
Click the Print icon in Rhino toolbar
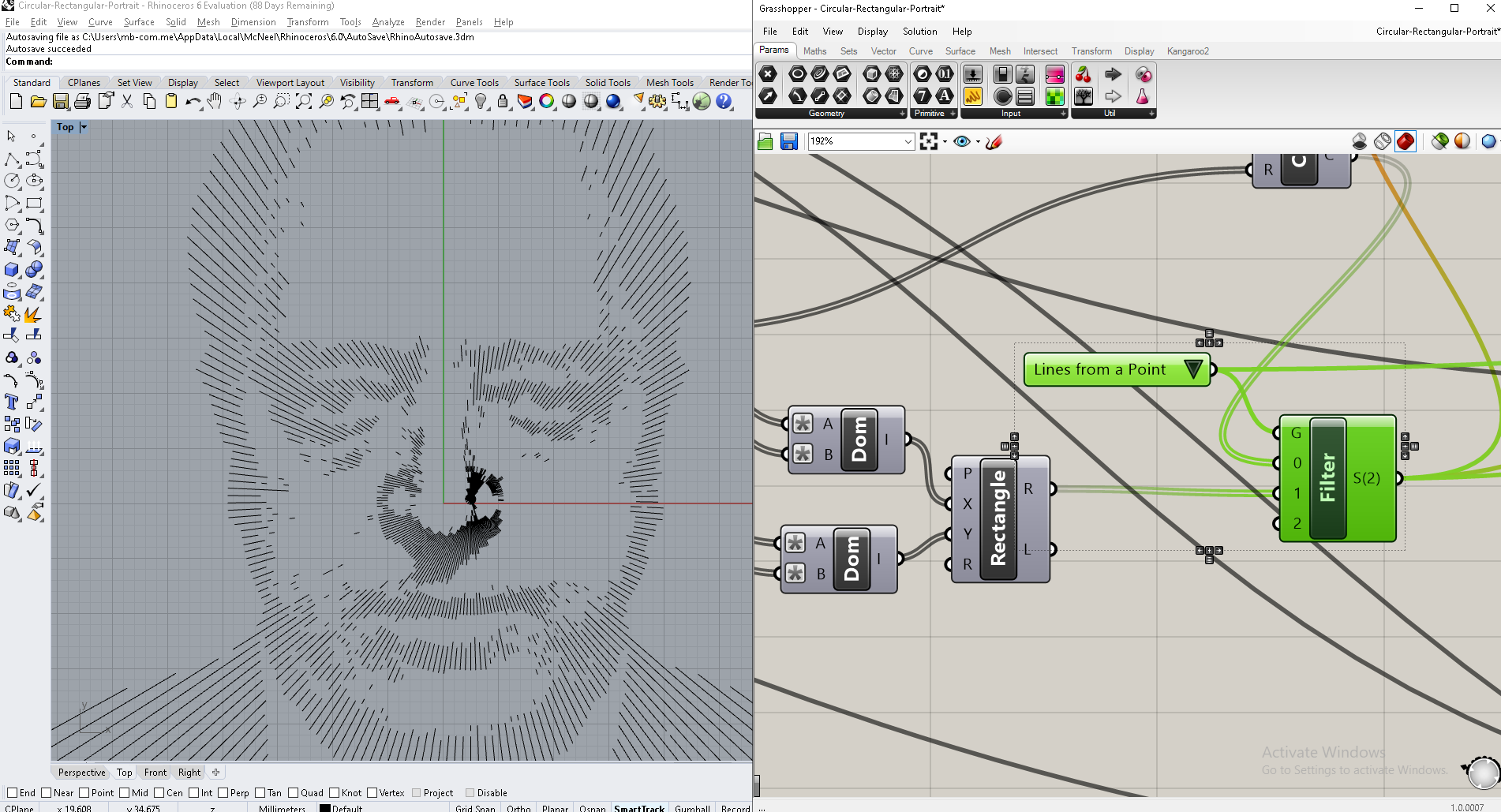(83, 101)
